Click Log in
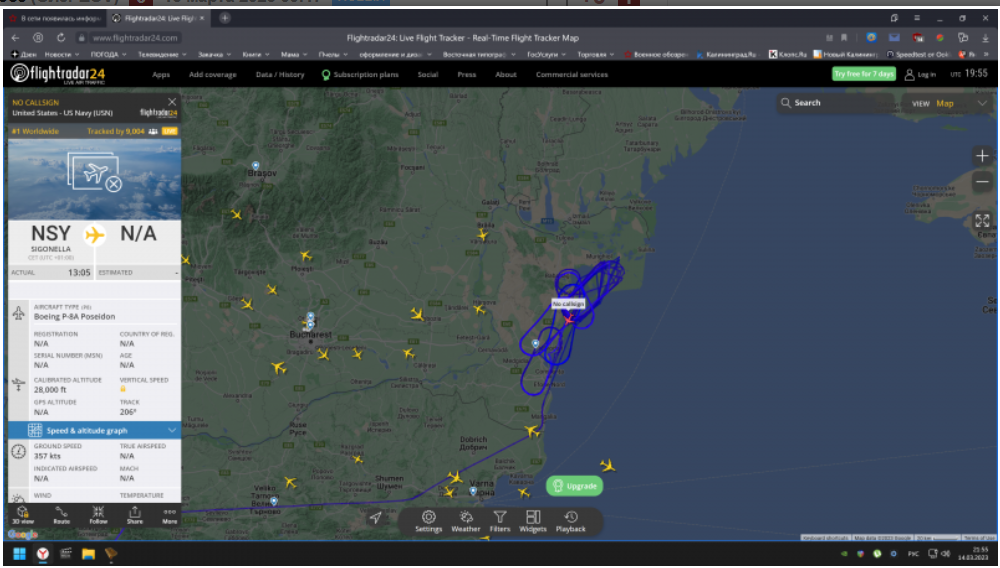 pos(920,75)
